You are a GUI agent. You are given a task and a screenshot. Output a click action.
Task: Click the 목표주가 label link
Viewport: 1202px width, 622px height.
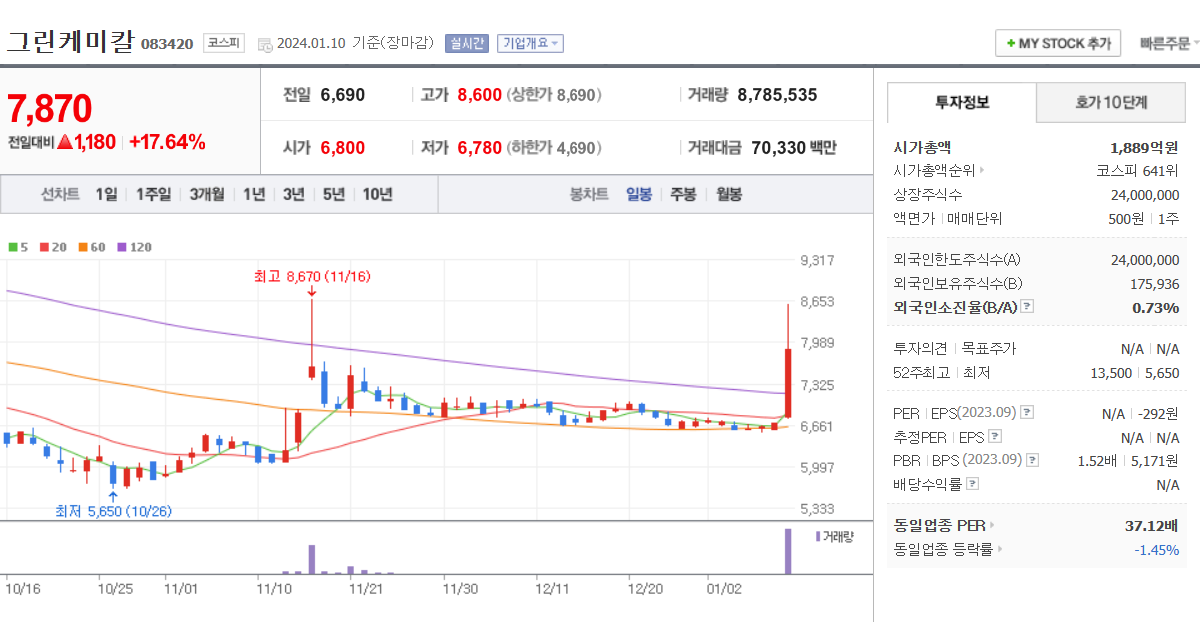pos(988,349)
